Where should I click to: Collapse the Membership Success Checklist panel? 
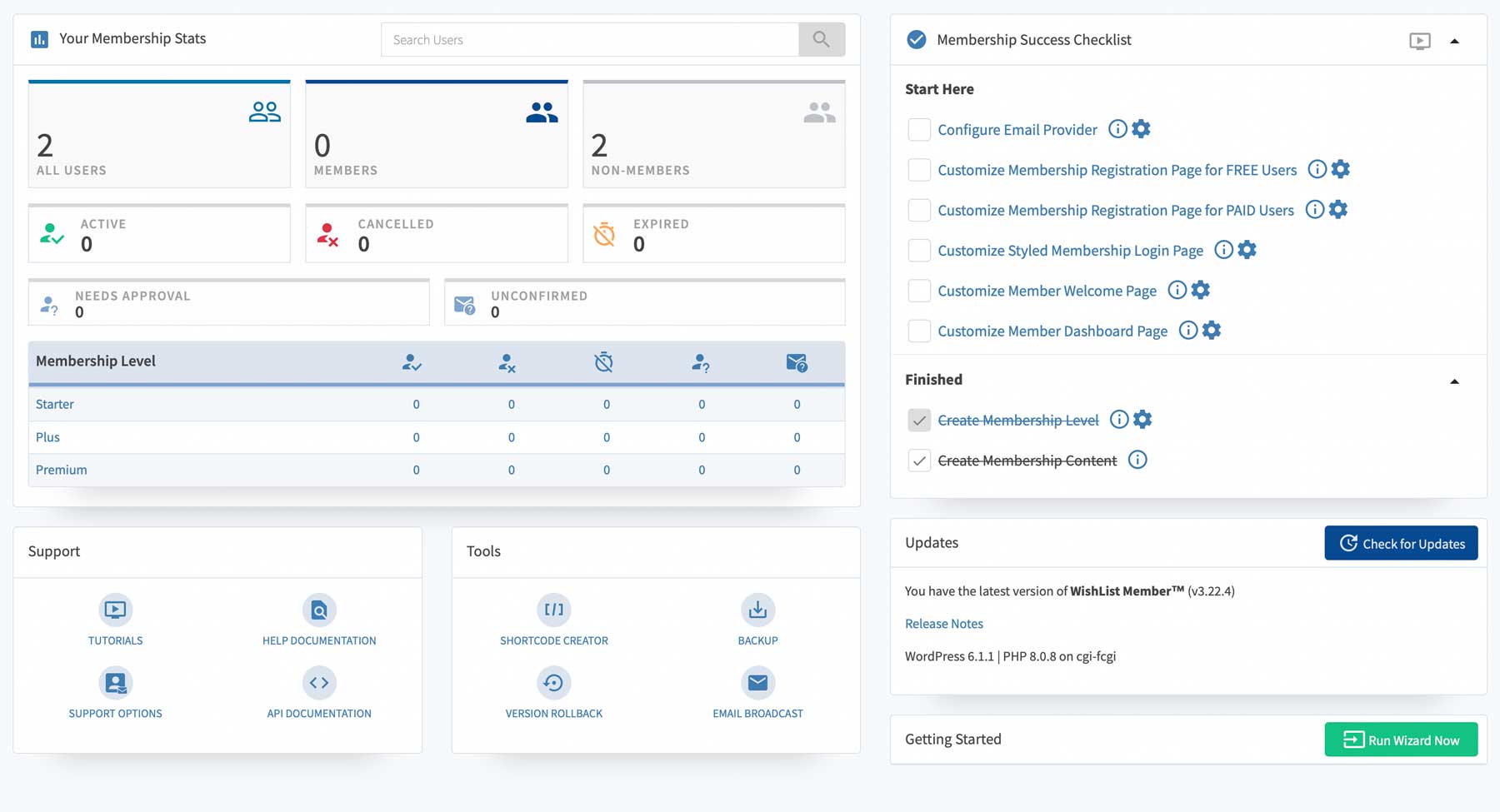[1455, 40]
